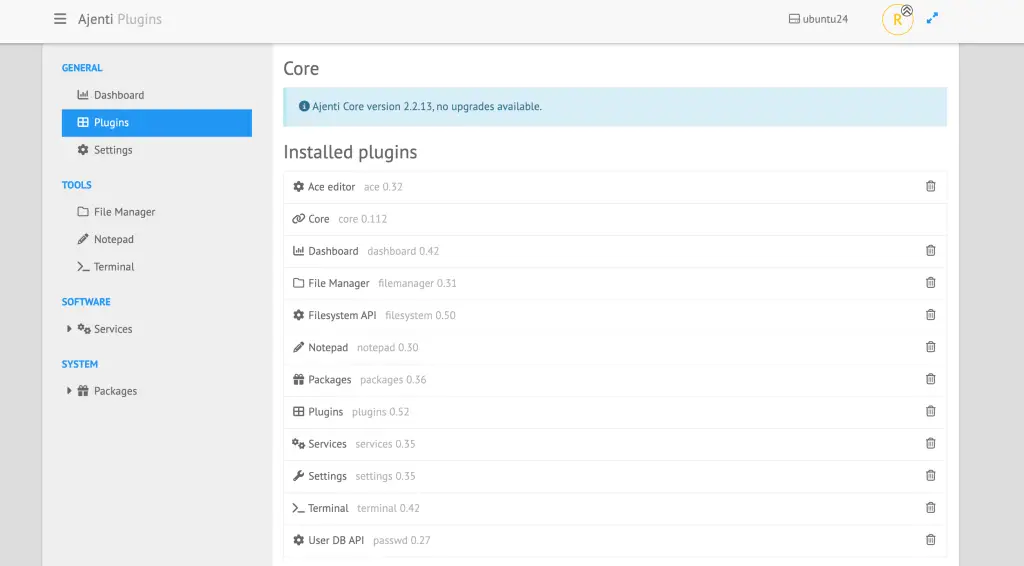This screenshot has height=566, width=1024.
Task: Open Notepad from the sidebar
Action: point(157,240)
